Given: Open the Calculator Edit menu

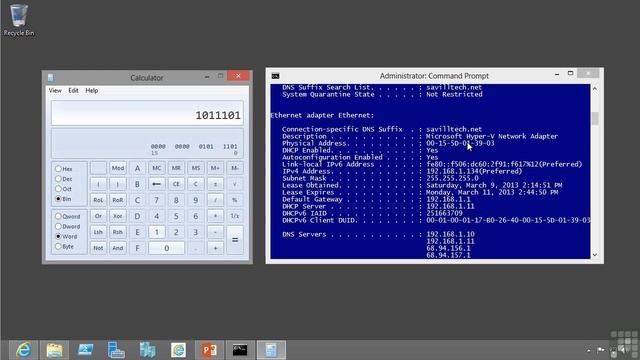Looking at the screenshot, I should (73, 91).
